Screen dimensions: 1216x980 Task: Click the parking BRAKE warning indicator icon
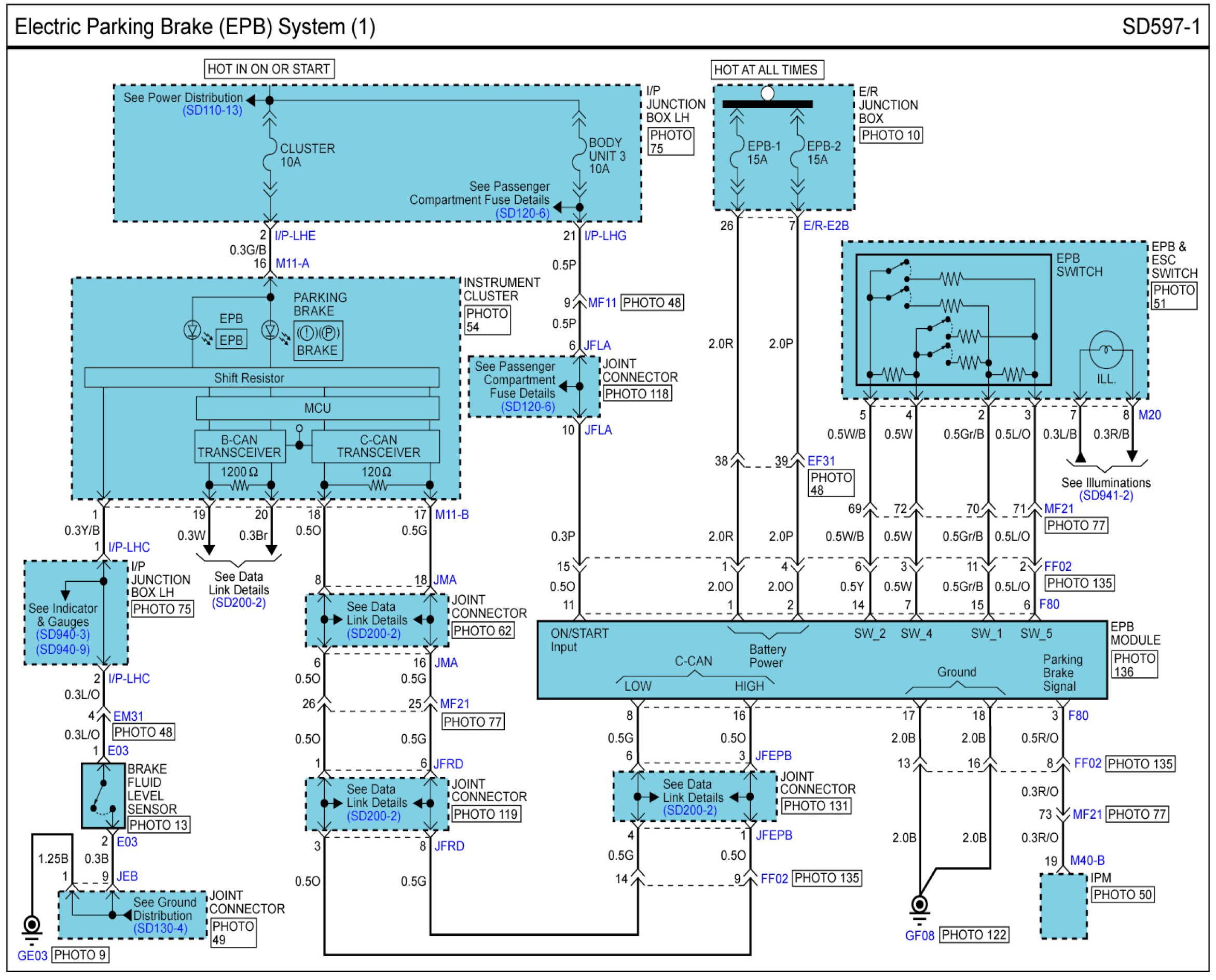pyautogui.click(x=318, y=340)
